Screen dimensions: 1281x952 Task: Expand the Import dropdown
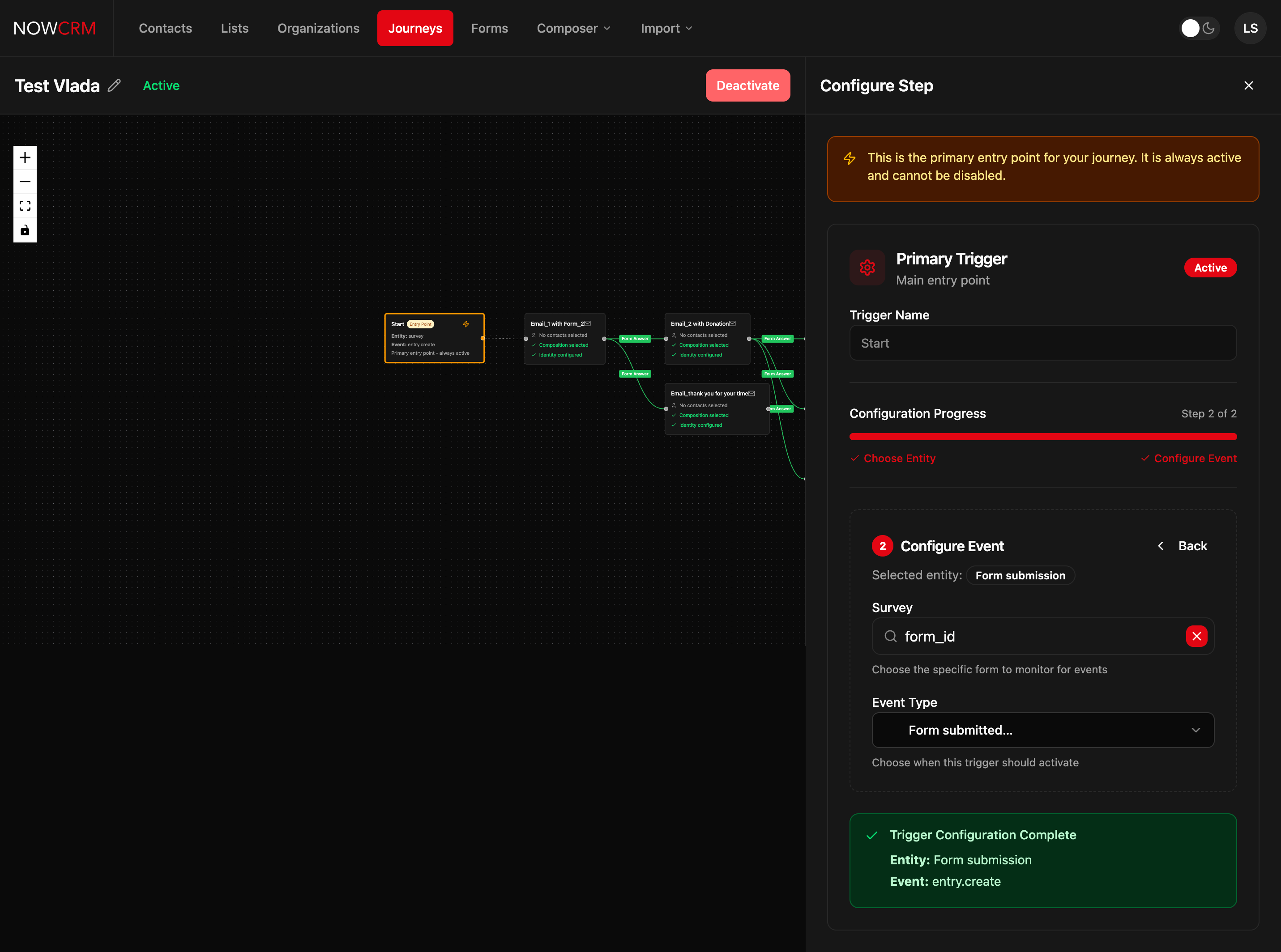click(x=665, y=28)
